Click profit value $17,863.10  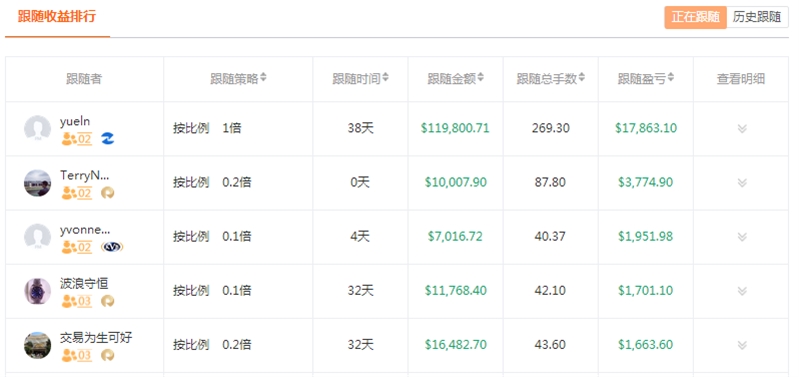[646, 128]
